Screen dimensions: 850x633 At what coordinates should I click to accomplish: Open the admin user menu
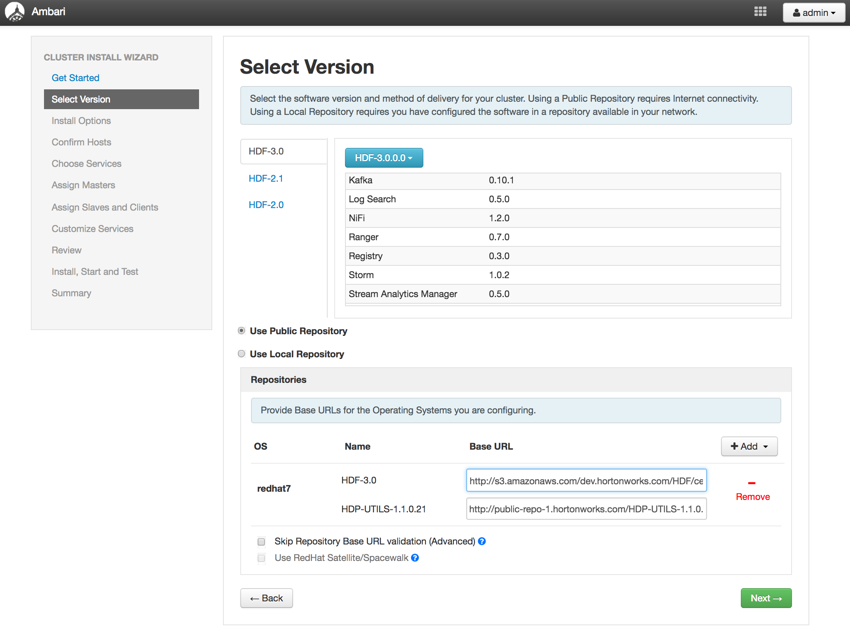click(813, 13)
